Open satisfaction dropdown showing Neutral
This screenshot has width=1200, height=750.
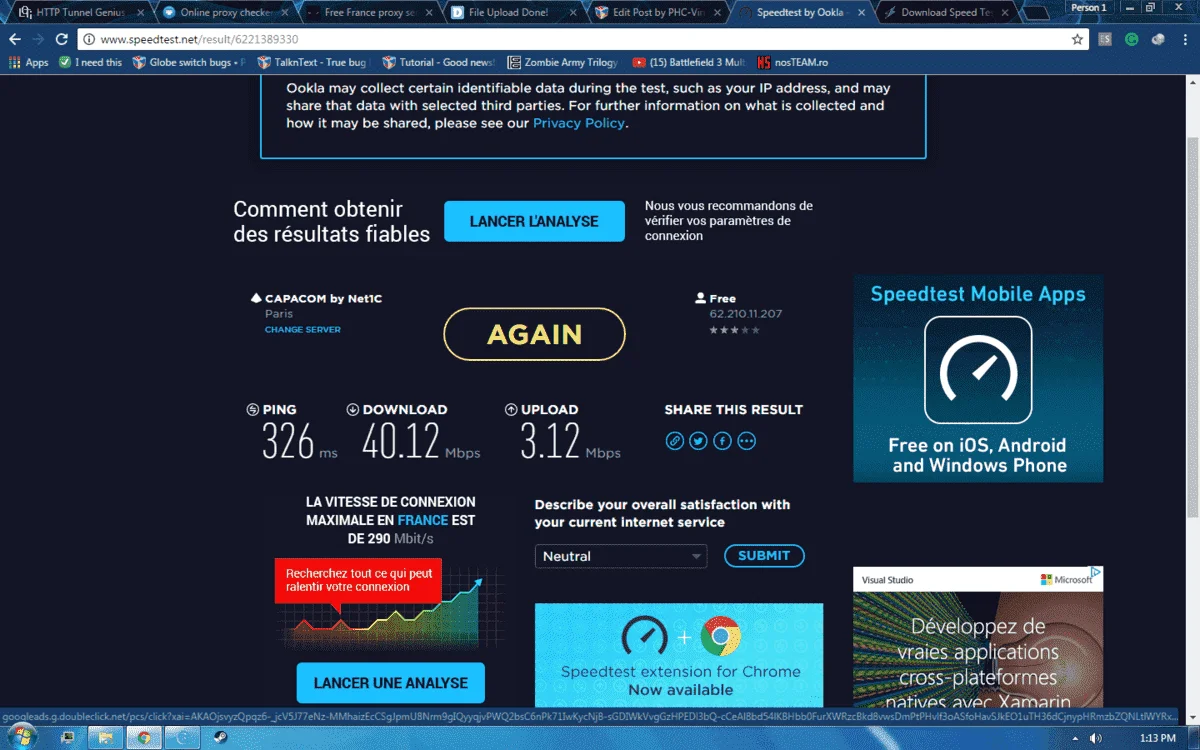click(x=621, y=556)
